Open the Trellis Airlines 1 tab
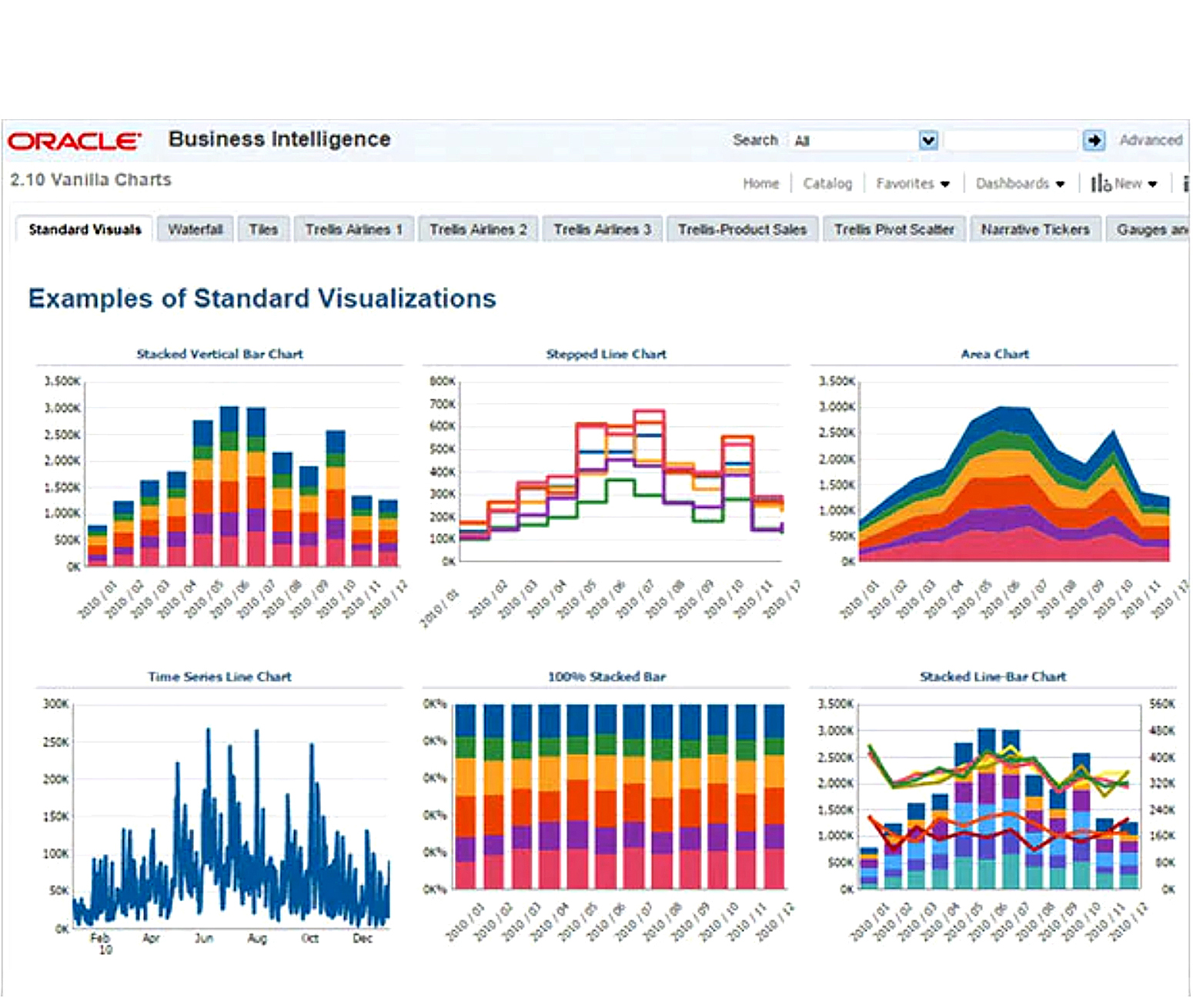This screenshot has height=1008, width=1193. click(x=354, y=229)
